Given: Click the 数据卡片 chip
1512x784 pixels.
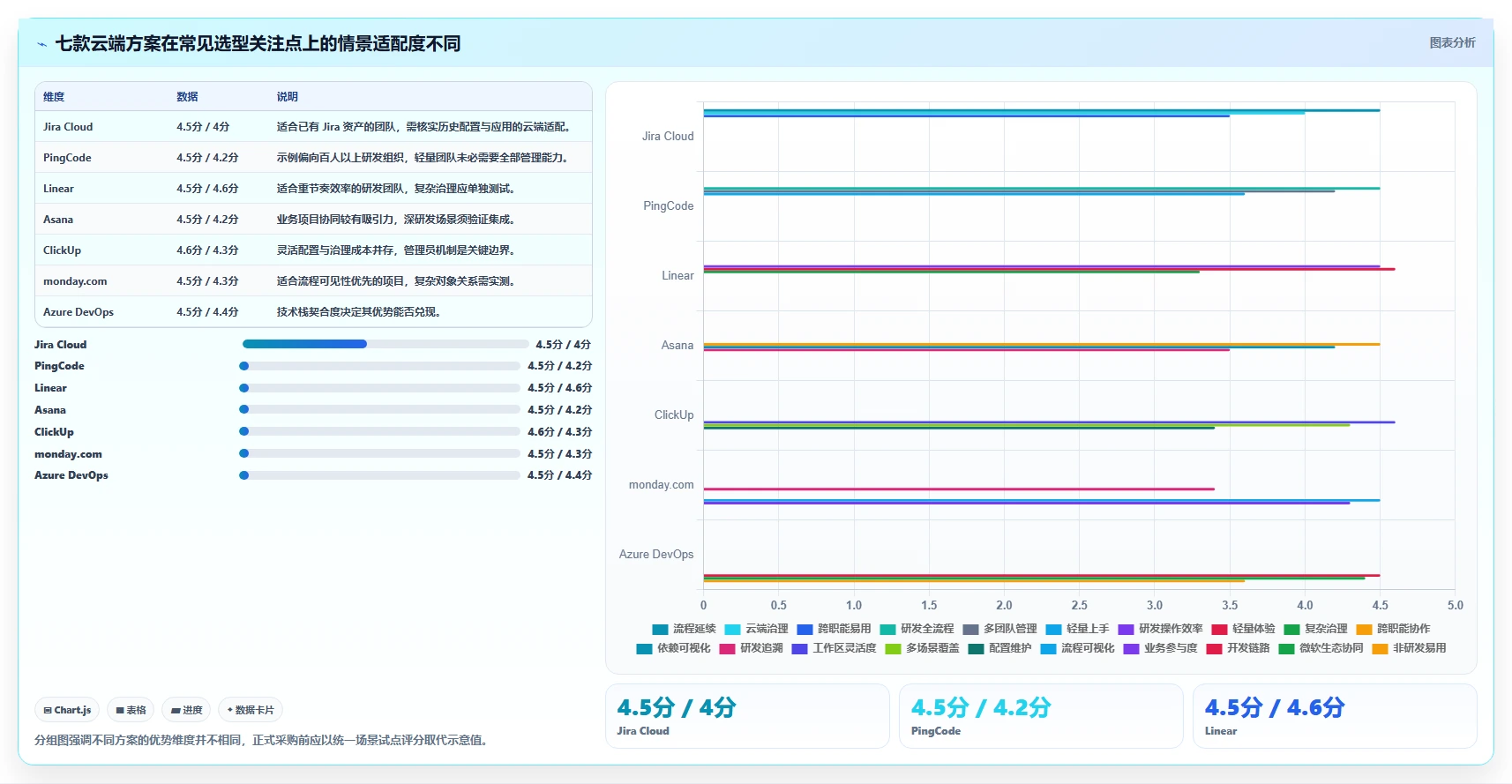Looking at the screenshot, I should [251, 710].
